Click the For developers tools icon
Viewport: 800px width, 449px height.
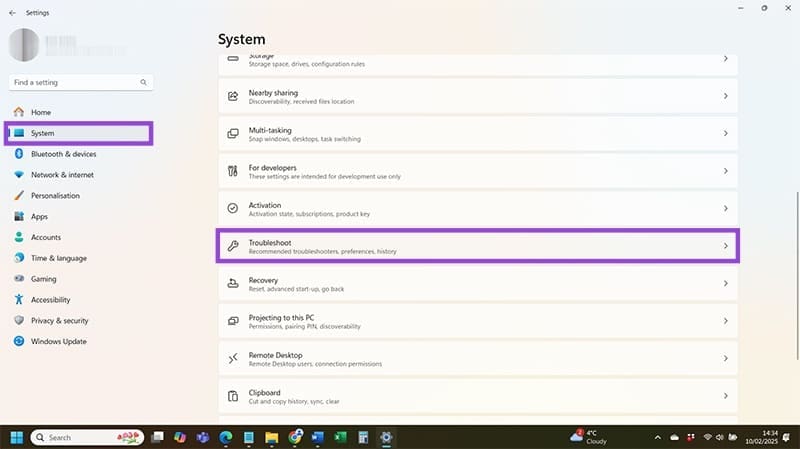coord(233,171)
